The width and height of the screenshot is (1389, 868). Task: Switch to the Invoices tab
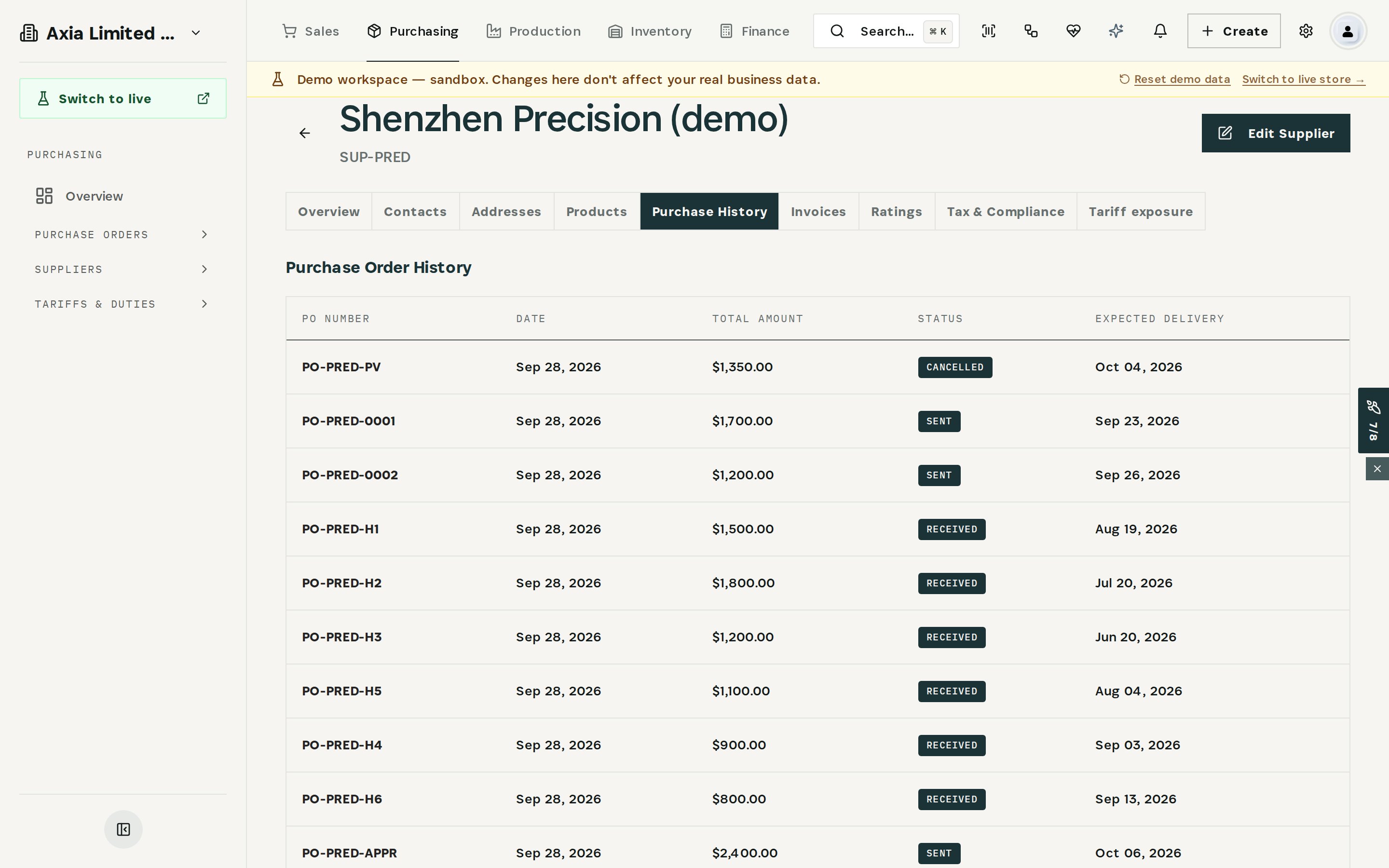point(818,211)
